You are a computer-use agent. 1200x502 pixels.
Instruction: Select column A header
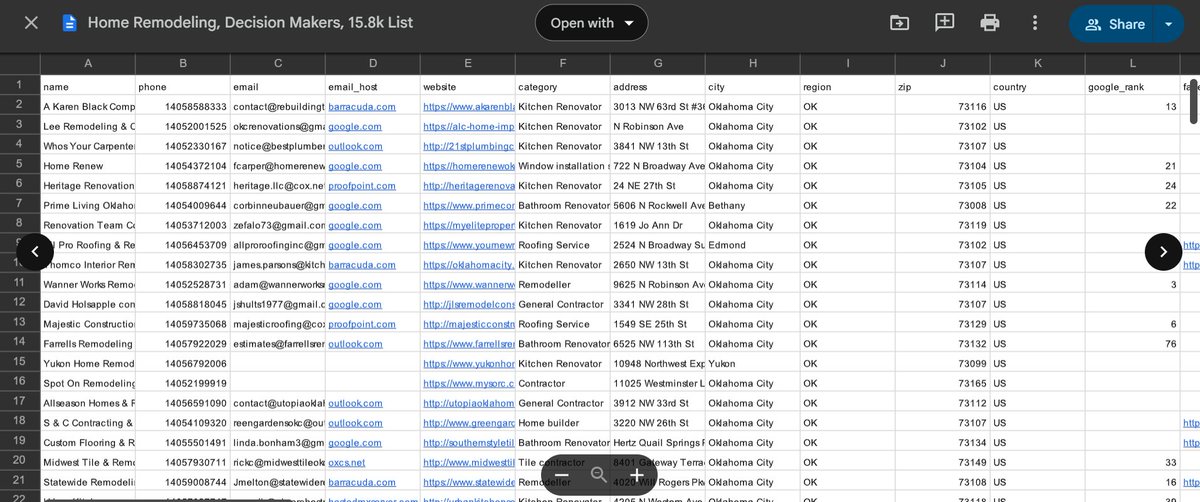coord(88,64)
